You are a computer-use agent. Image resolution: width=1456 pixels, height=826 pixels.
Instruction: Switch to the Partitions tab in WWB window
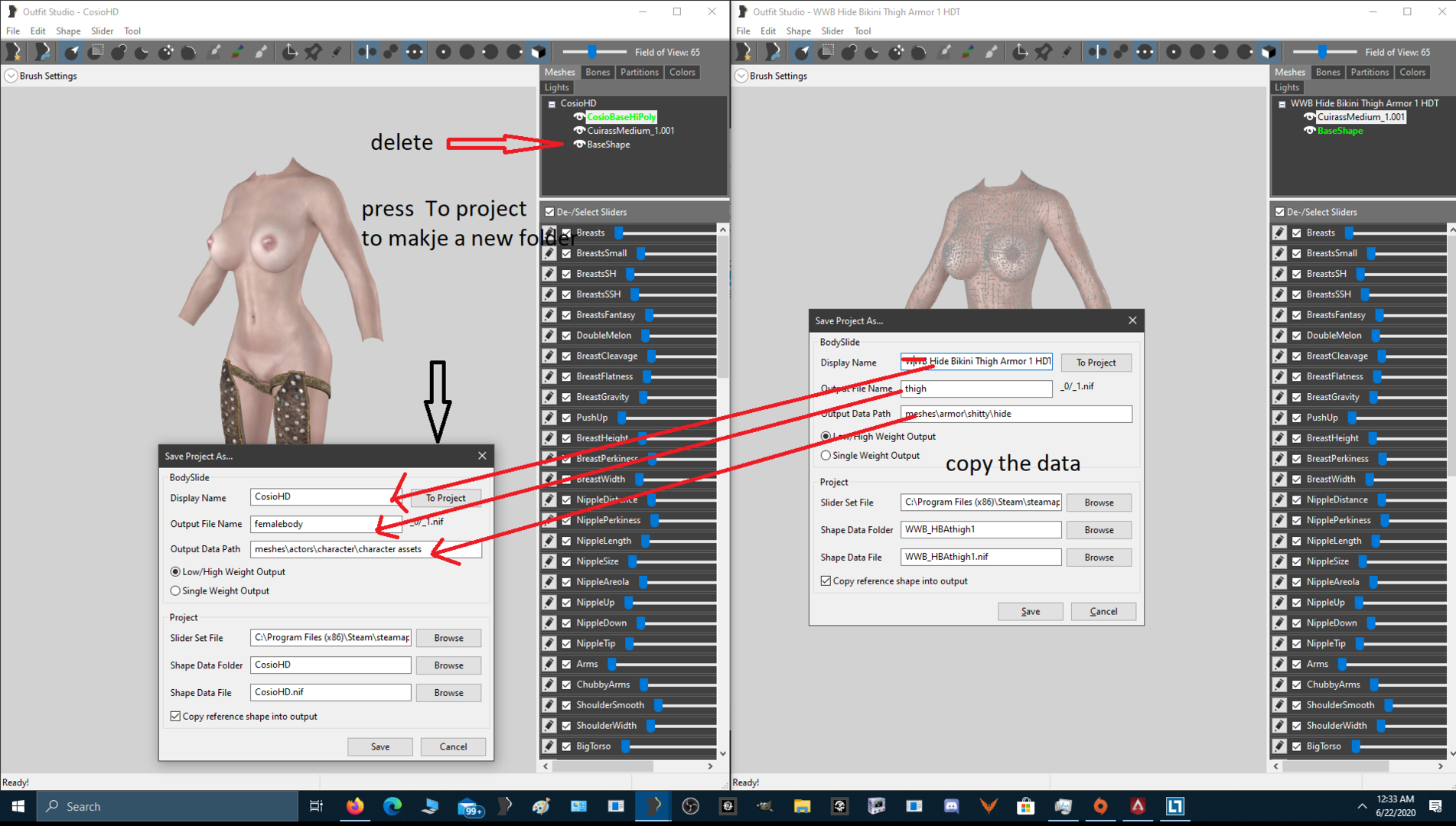point(1369,73)
